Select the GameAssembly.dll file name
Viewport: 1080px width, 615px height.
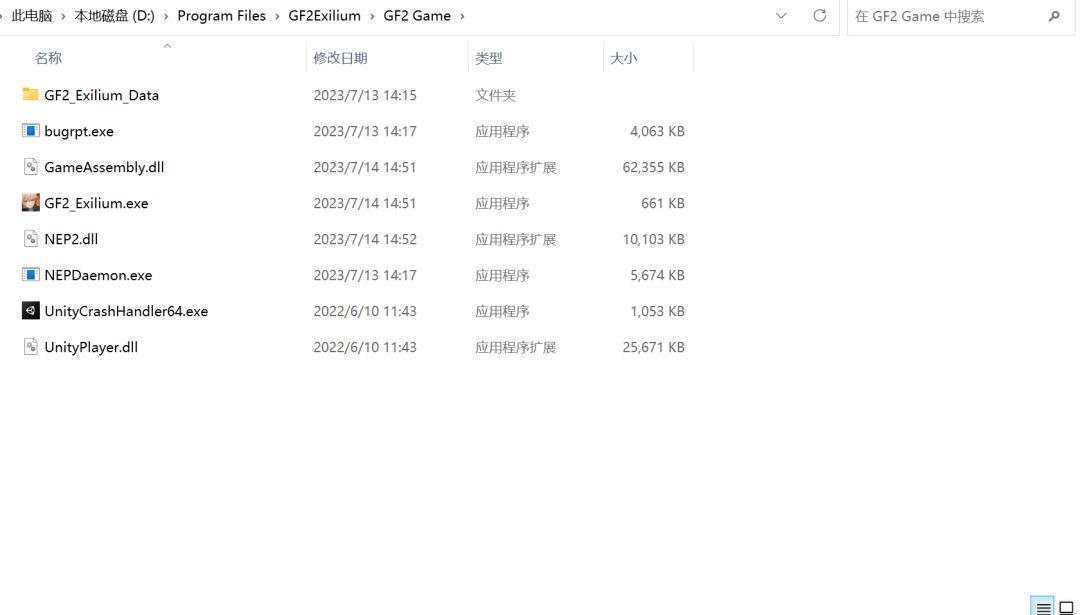pyautogui.click(x=104, y=167)
